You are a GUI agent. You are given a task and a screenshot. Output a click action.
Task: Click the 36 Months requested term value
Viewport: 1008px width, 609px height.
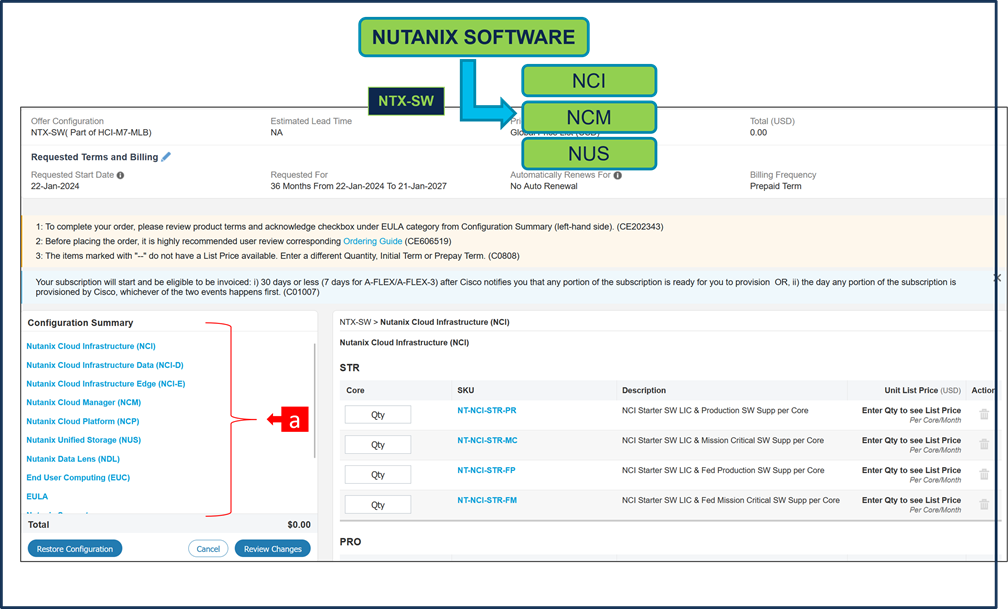point(359,186)
